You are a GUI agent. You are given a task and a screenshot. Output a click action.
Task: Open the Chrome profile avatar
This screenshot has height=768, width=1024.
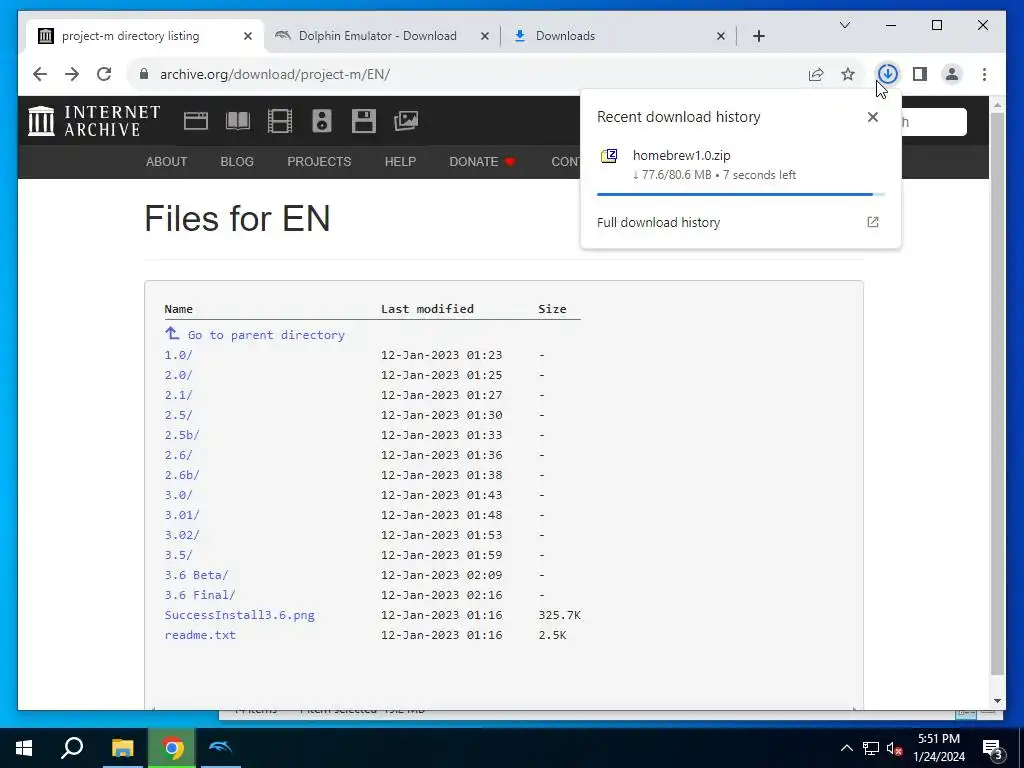[952, 74]
